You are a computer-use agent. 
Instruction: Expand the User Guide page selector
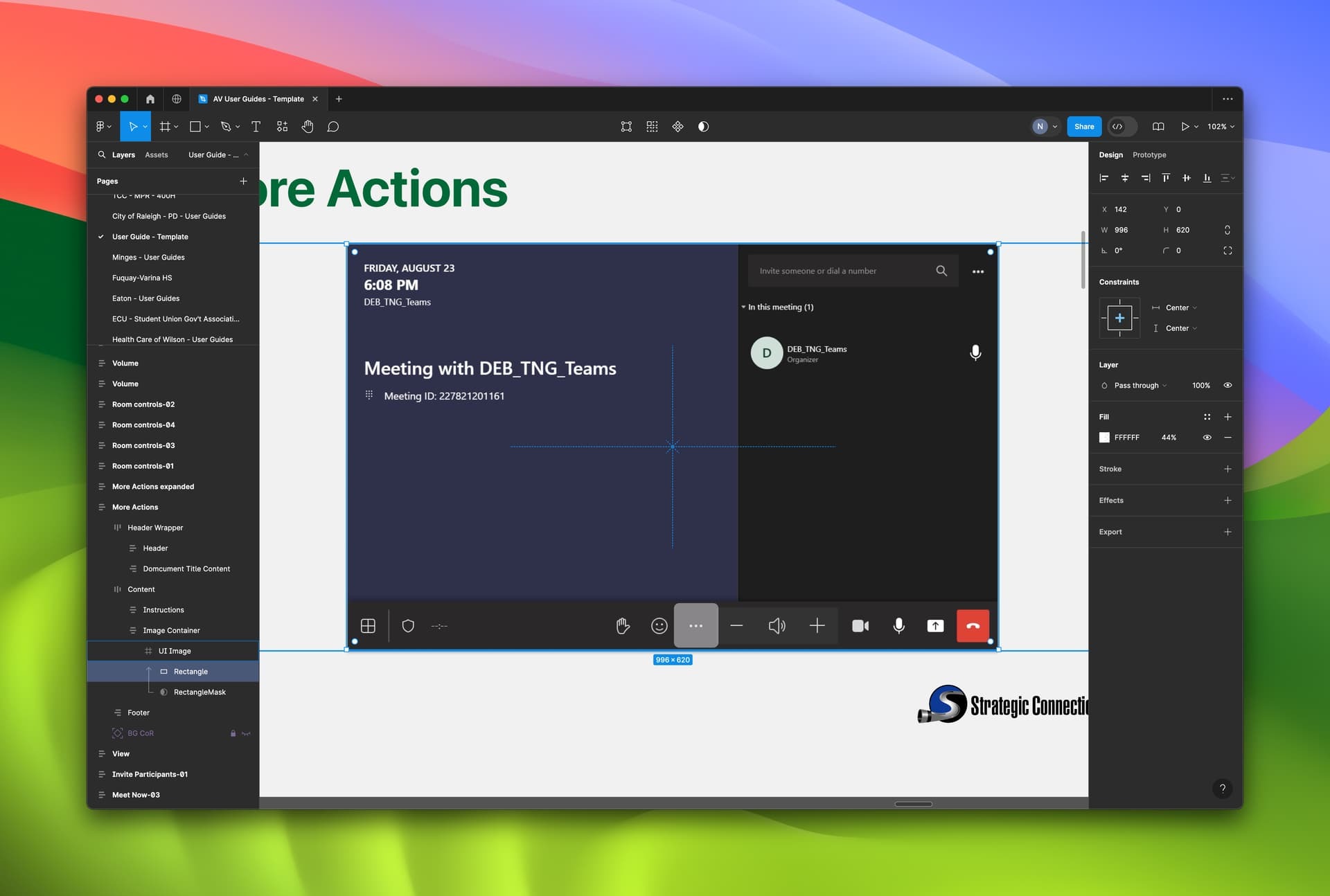click(x=218, y=154)
